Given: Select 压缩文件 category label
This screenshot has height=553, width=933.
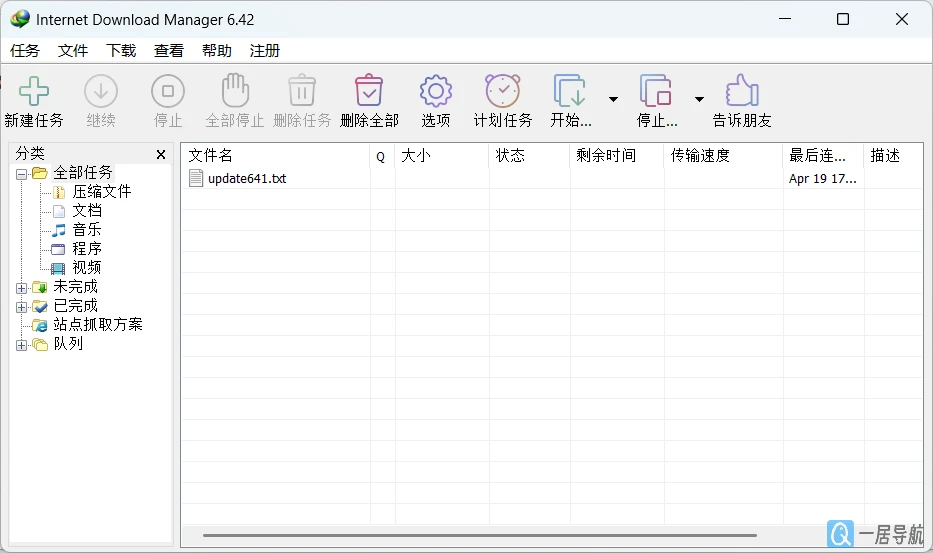Looking at the screenshot, I should point(102,192).
